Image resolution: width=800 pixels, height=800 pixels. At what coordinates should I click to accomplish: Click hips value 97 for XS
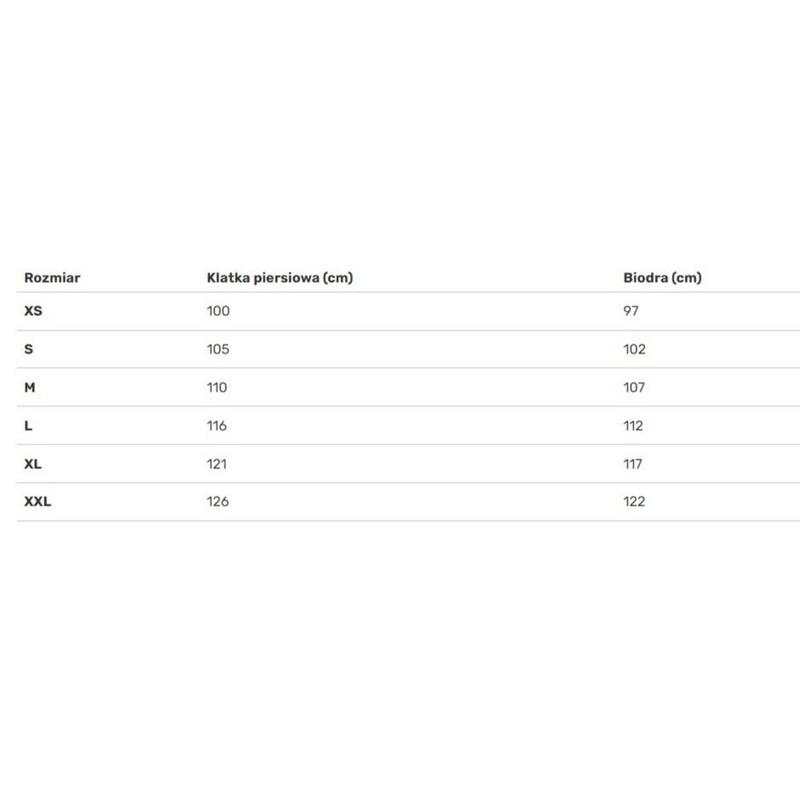[631, 311]
